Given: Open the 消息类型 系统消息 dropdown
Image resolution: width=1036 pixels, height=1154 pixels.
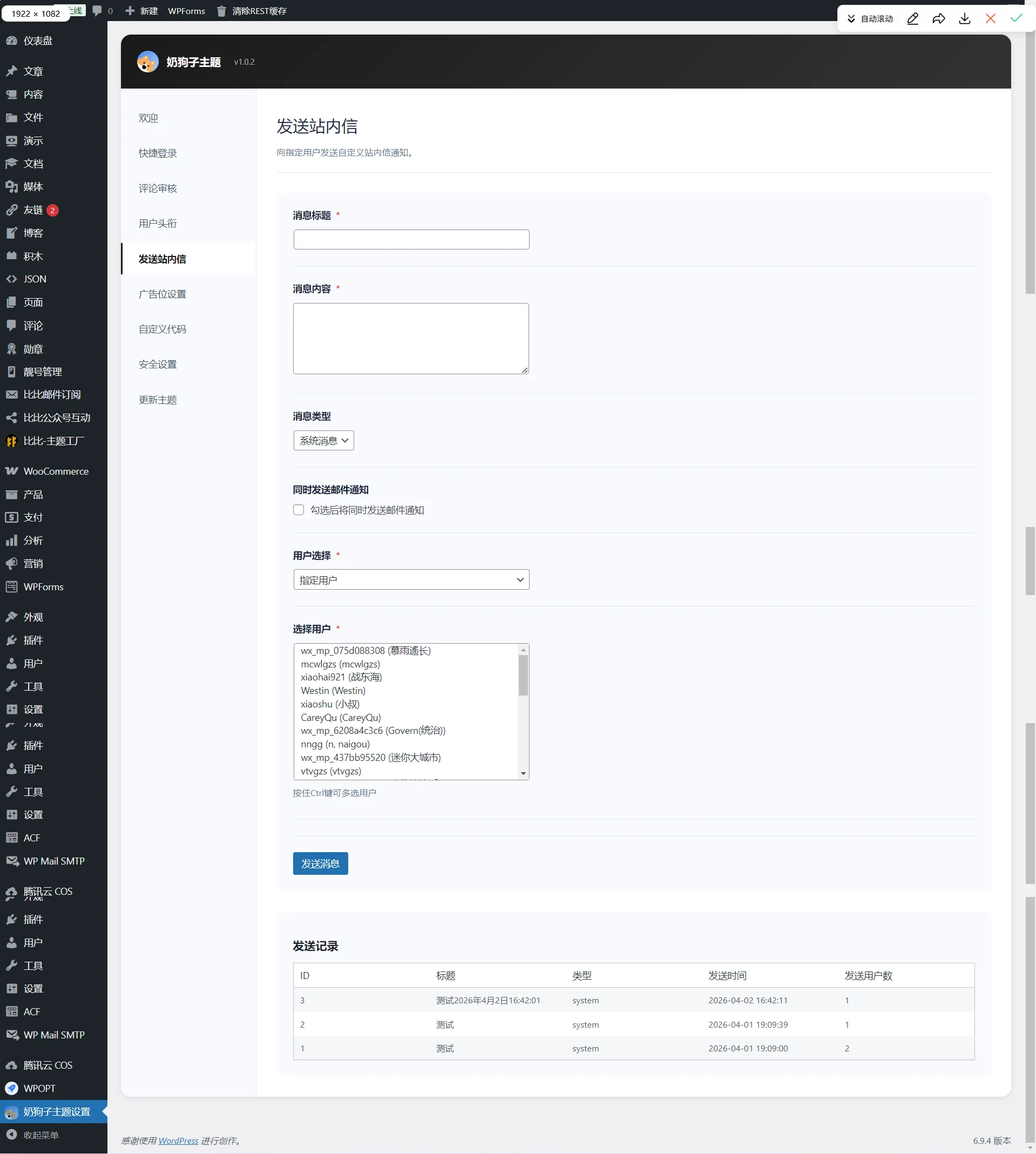Looking at the screenshot, I should pyautogui.click(x=323, y=440).
